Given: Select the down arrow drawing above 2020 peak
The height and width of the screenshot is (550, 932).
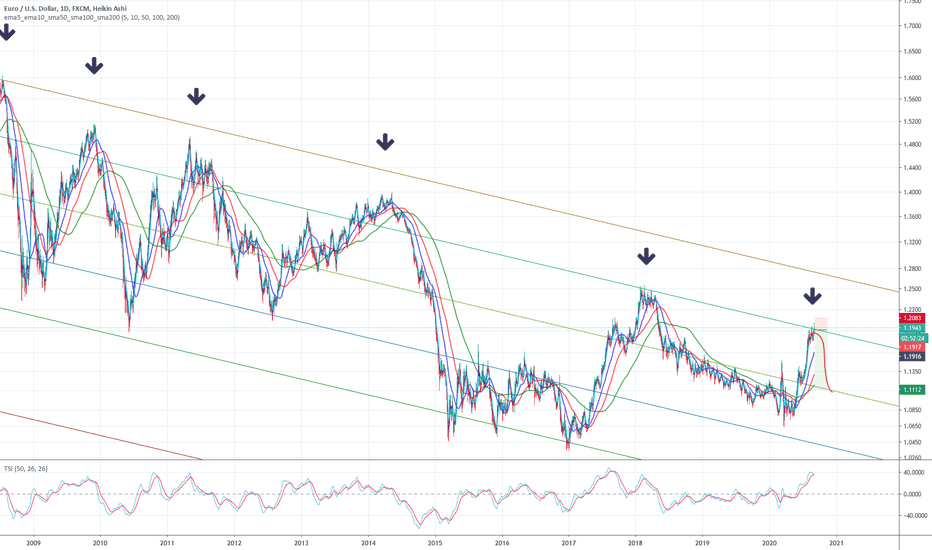Looking at the screenshot, I should (813, 296).
